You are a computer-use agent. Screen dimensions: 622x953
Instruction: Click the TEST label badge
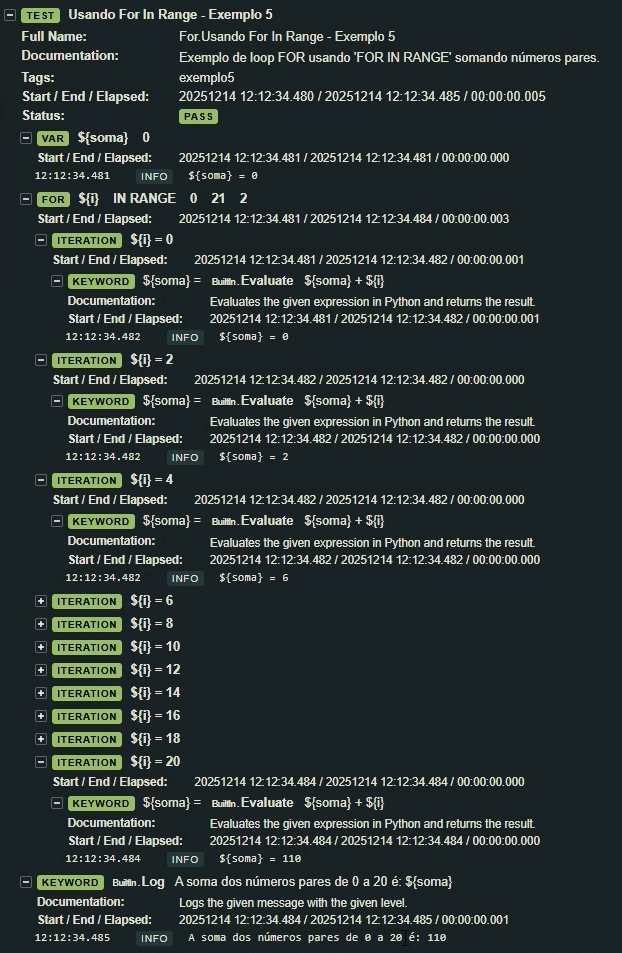tap(40, 16)
